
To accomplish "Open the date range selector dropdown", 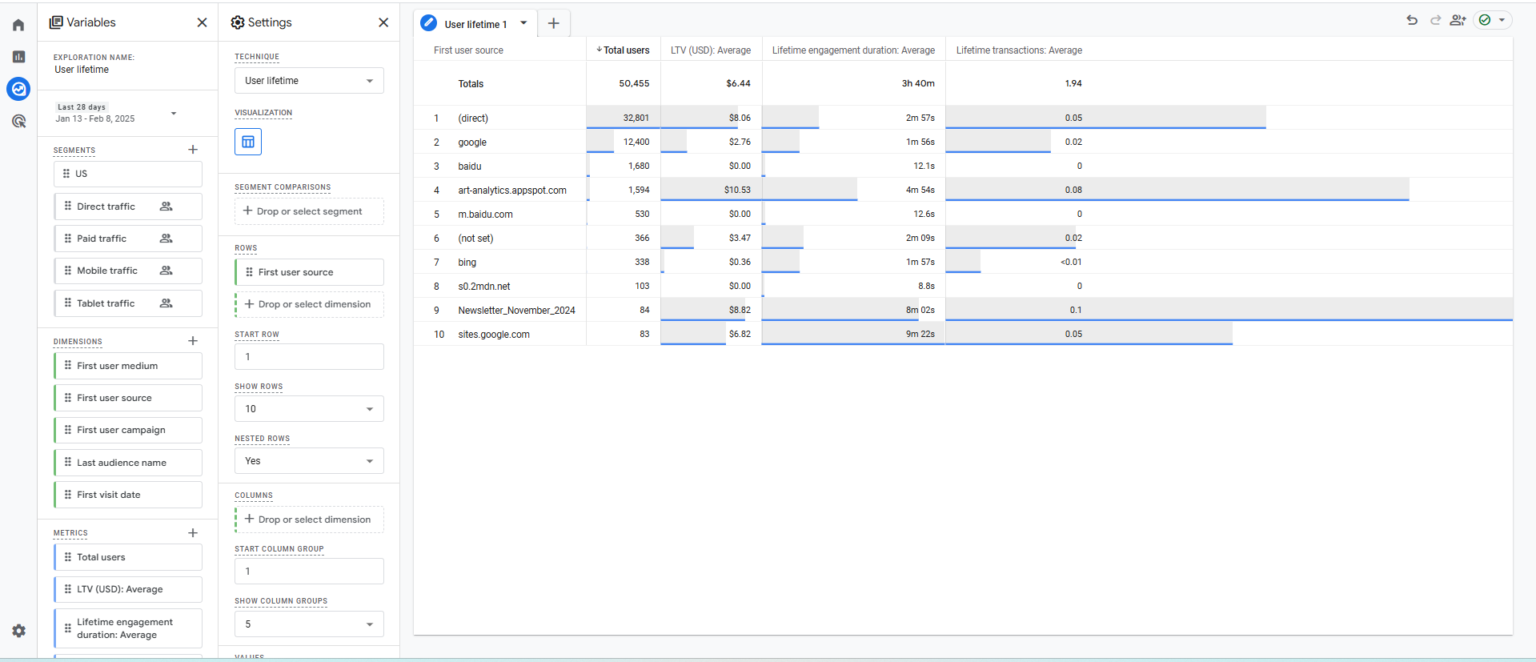I will [x=174, y=113].
